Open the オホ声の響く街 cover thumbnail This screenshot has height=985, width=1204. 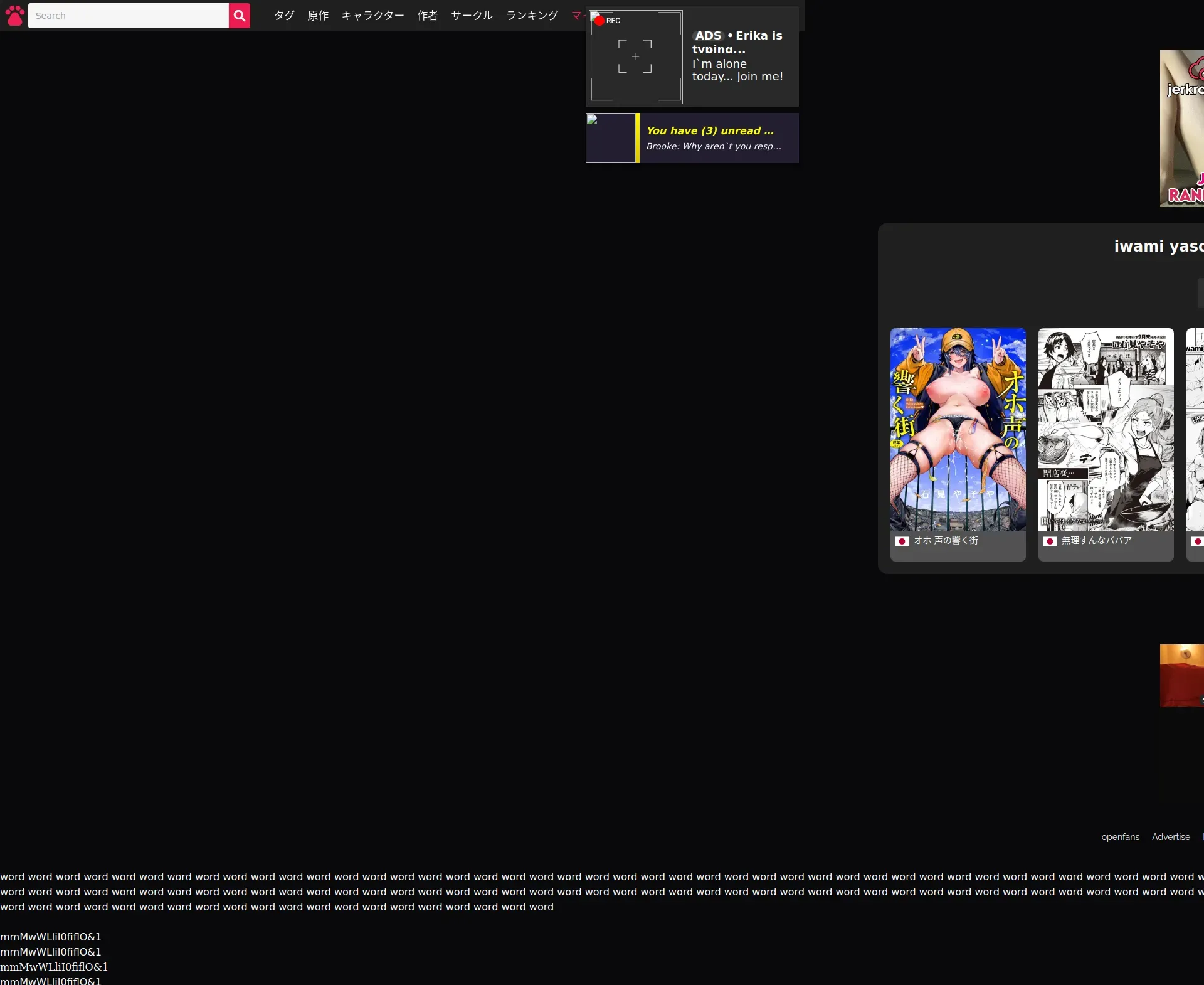[958, 430]
